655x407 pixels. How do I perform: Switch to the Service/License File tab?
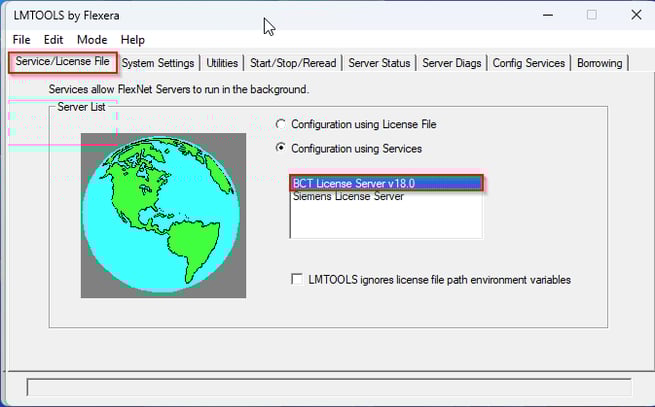tap(63, 62)
